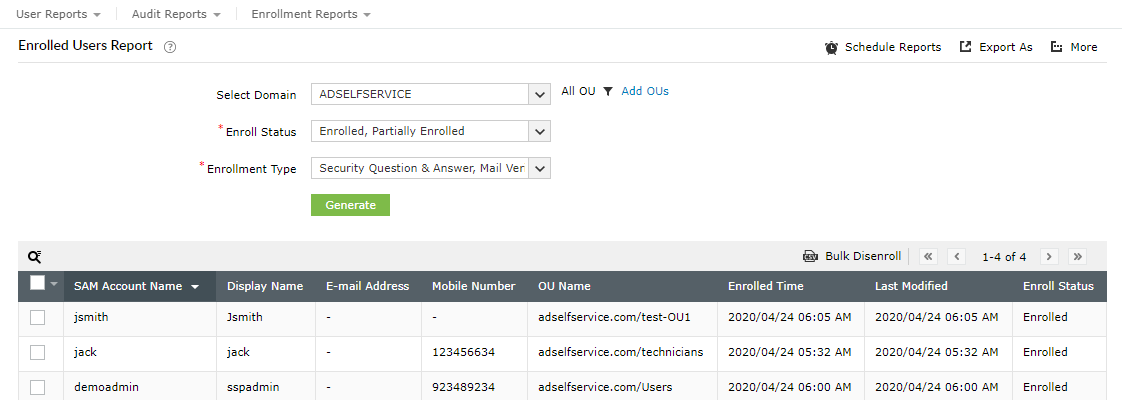Expand the Enrollment Type dropdown
This screenshot has width=1122, height=400.
pos(540,168)
